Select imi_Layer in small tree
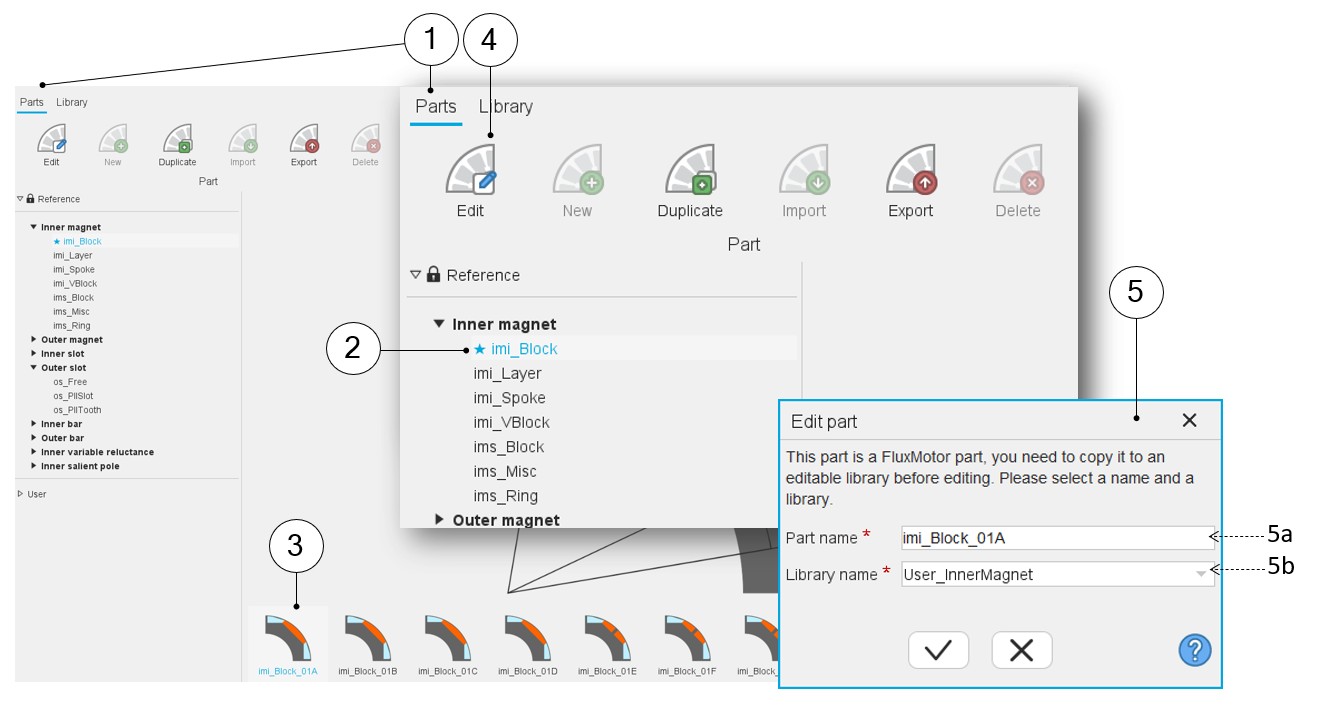 pyautogui.click(x=73, y=255)
